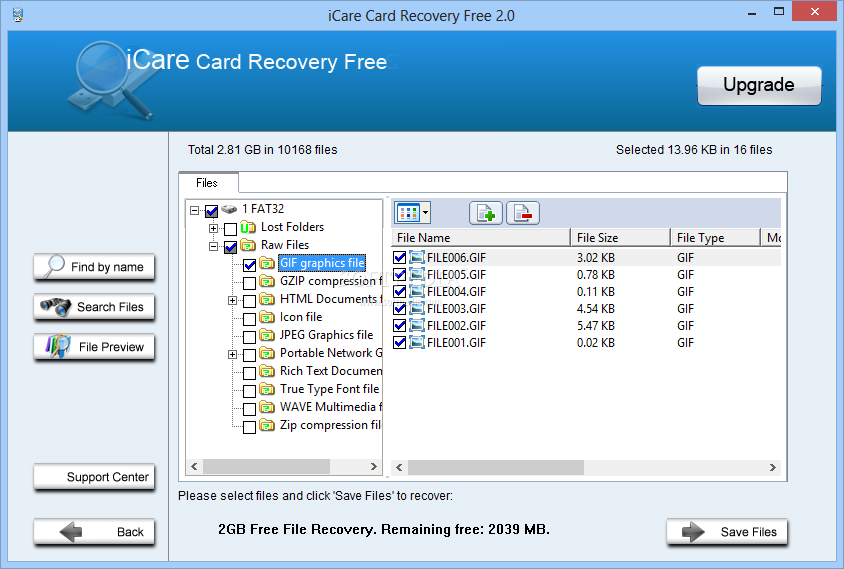Click the GIF graphics file folder icon

pos(266,263)
